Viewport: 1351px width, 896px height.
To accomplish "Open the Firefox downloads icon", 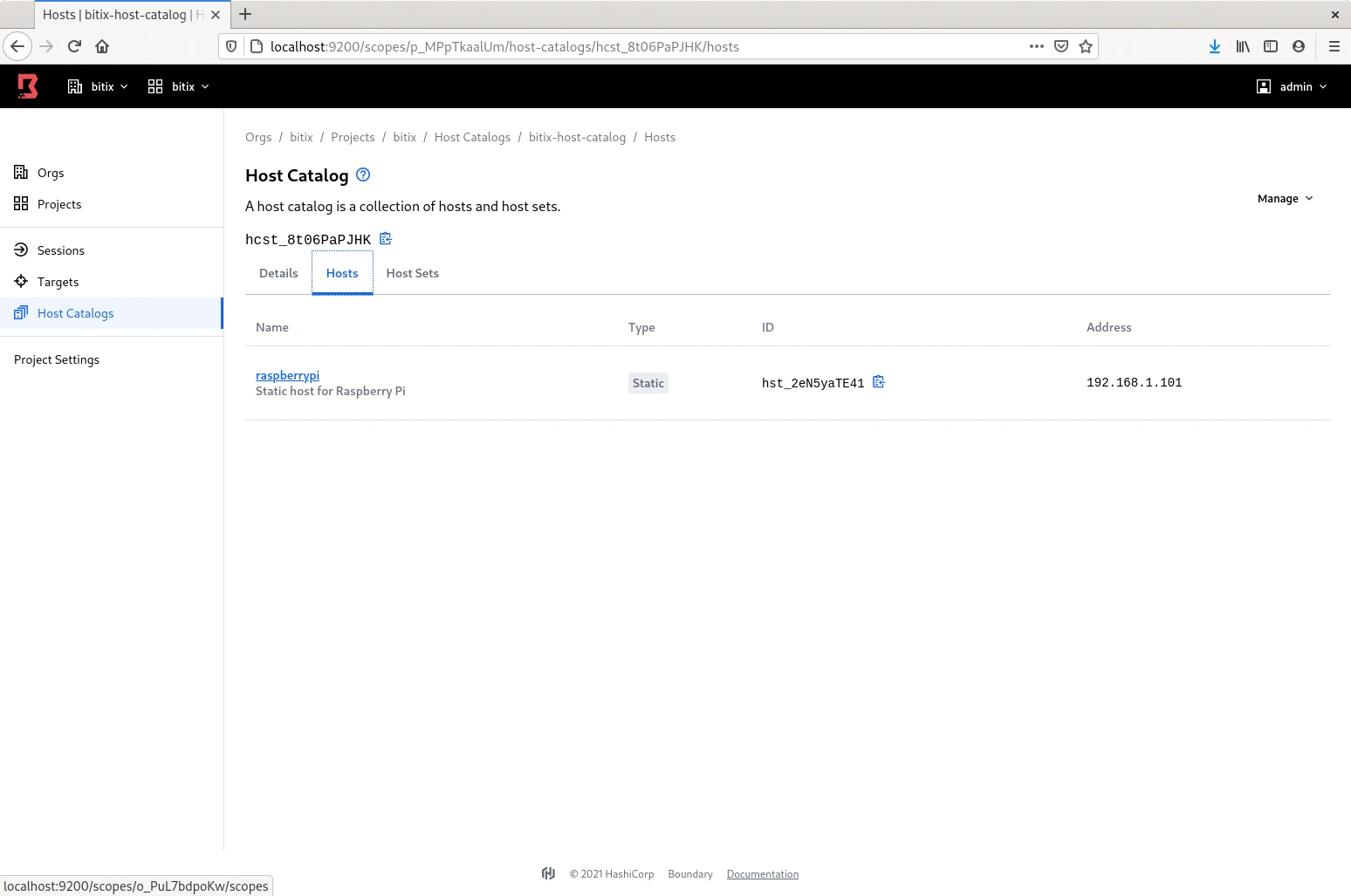I will pyautogui.click(x=1214, y=46).
